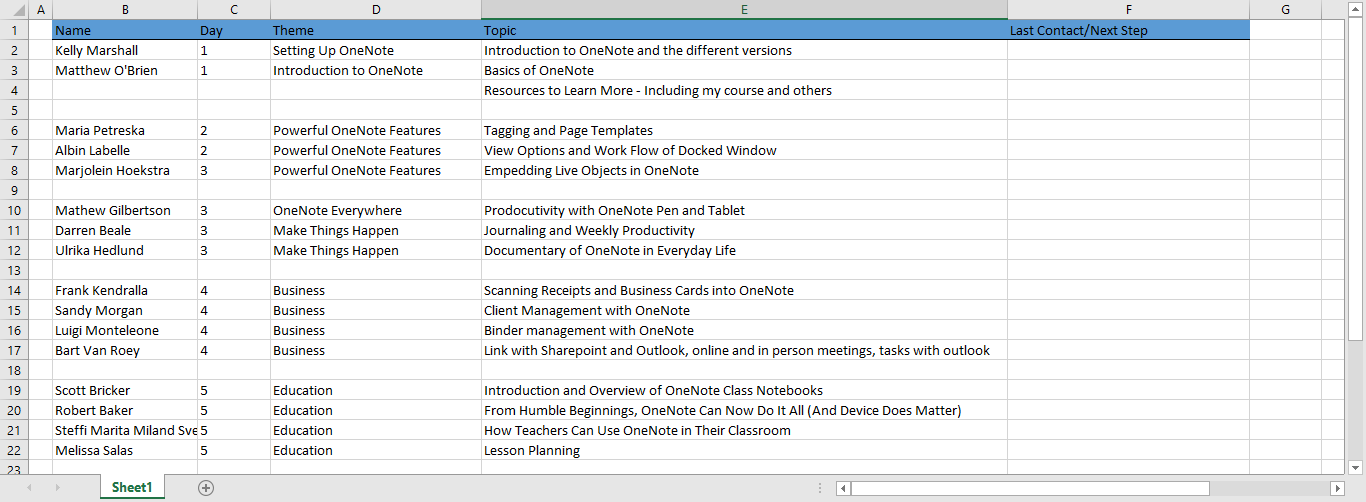Click 'Empedding Live Objects in OneNote' cell
The image size is (1366, 502).
[744, 170]
